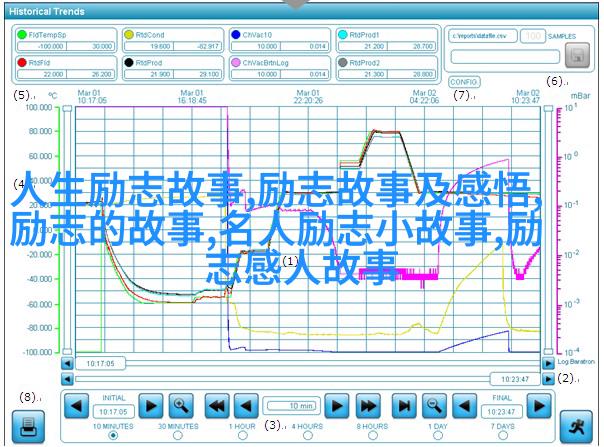604x447 pixels.
Task: Click the Historical Trends title
Action: coord(47,12)
